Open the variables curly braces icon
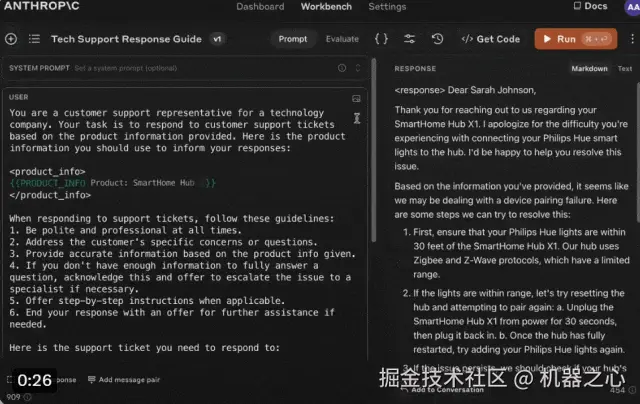640x404 pixels. pos(381,39)
